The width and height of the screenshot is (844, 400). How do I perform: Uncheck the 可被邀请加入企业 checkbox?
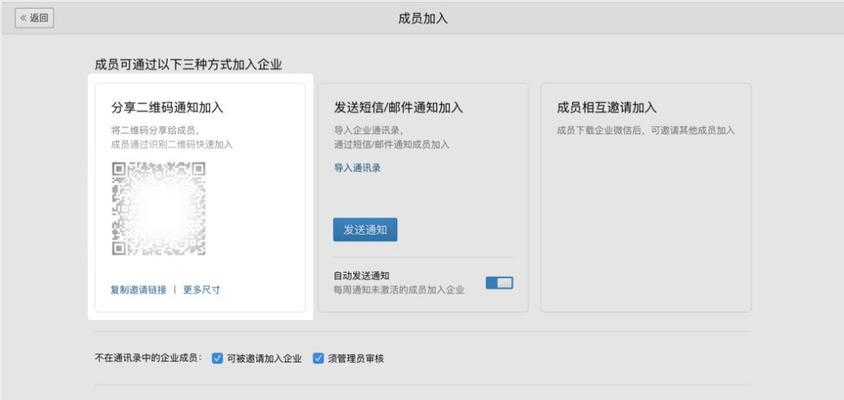pyautogui.click(x=217, y=358)
